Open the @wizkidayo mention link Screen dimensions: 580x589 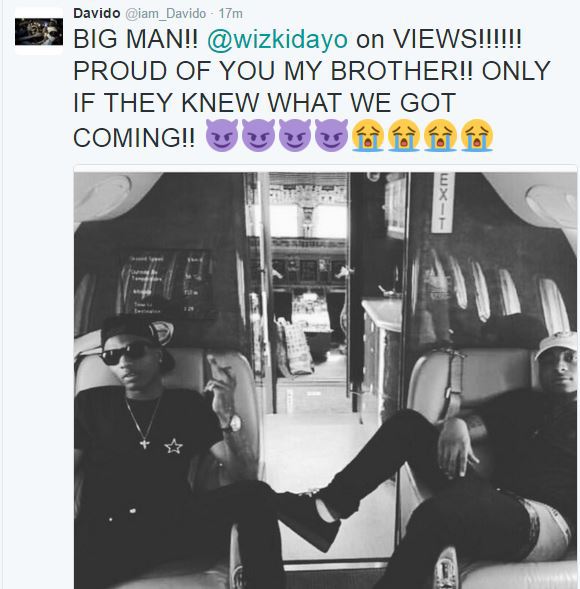click(277, 39)
